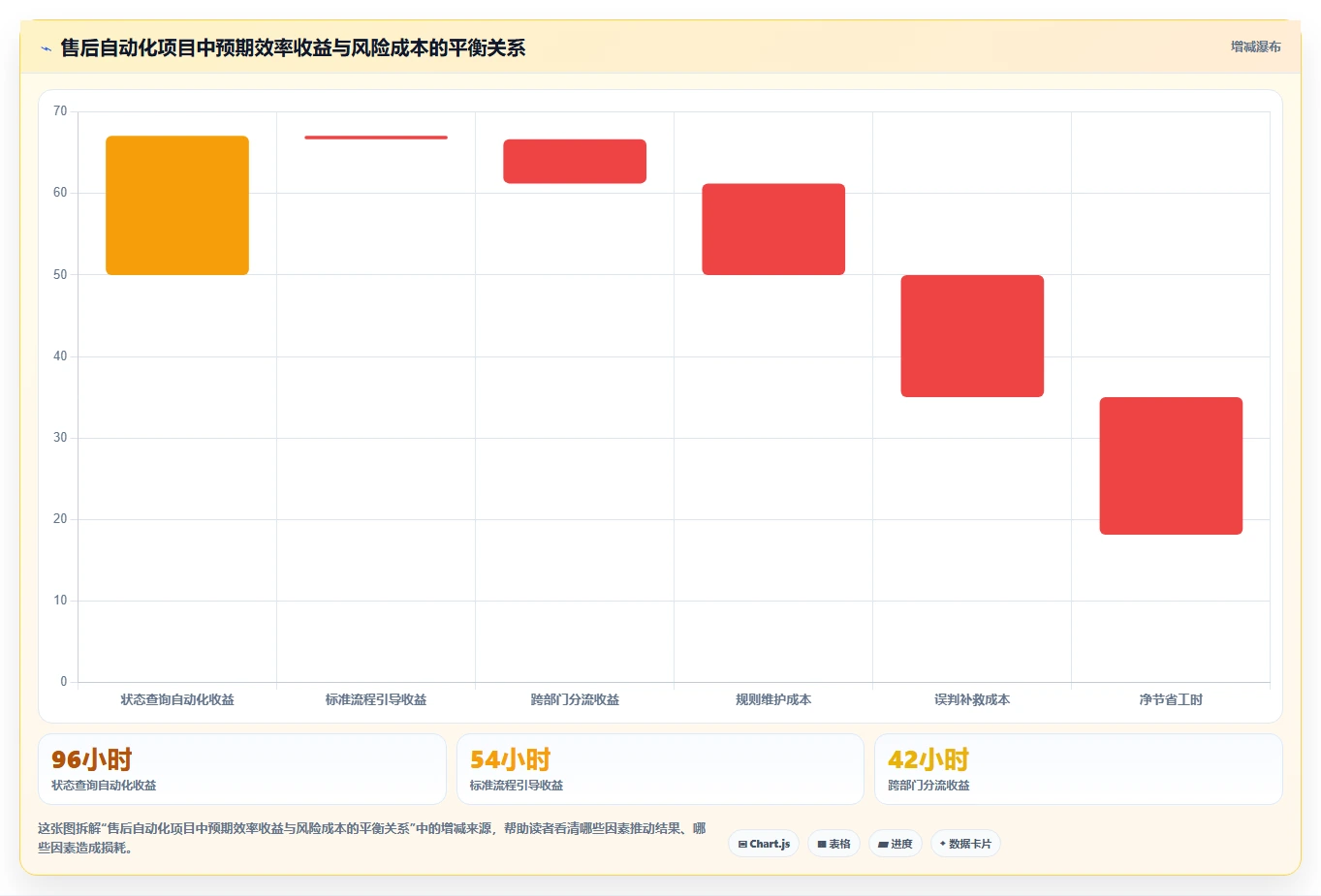1321x896 pixels.
Task: Open the 54小时 data card
Action: 660,769
